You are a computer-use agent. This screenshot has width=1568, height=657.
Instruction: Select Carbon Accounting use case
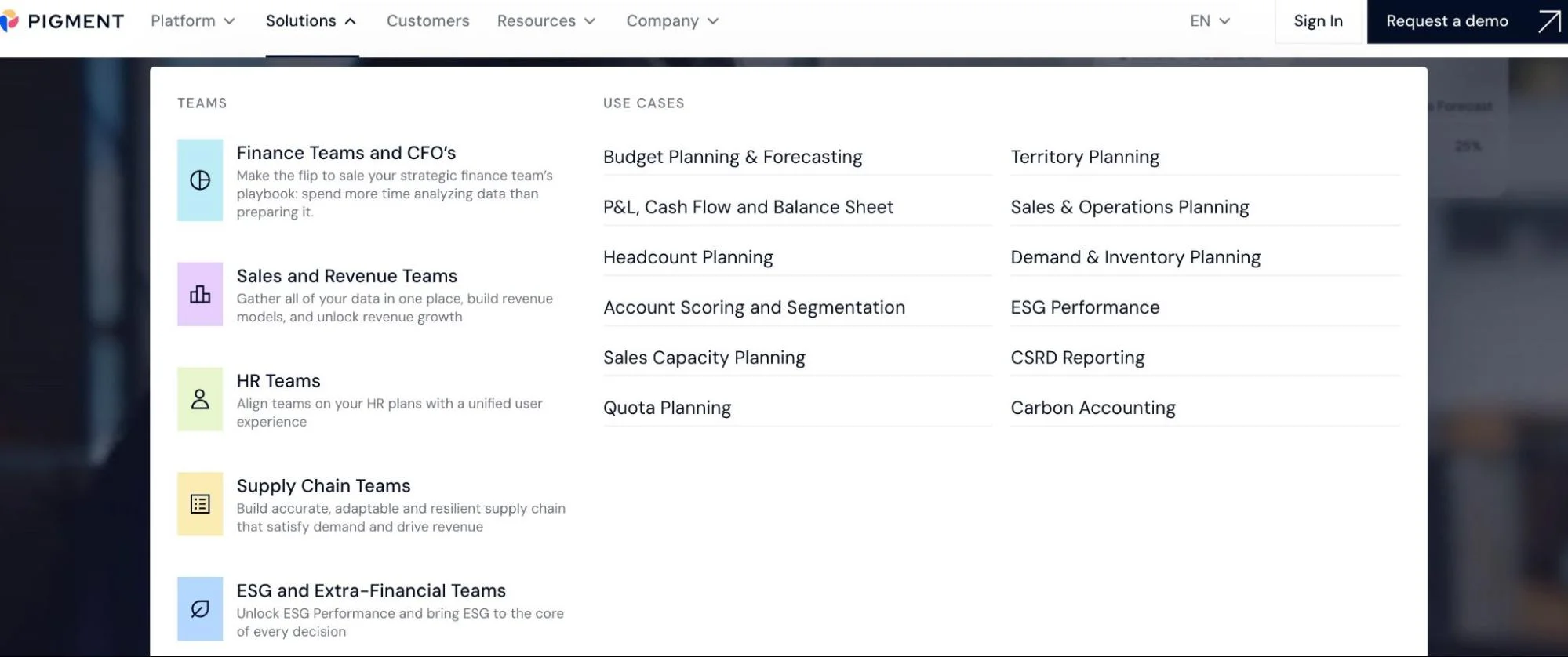[x=1093, y=408]
